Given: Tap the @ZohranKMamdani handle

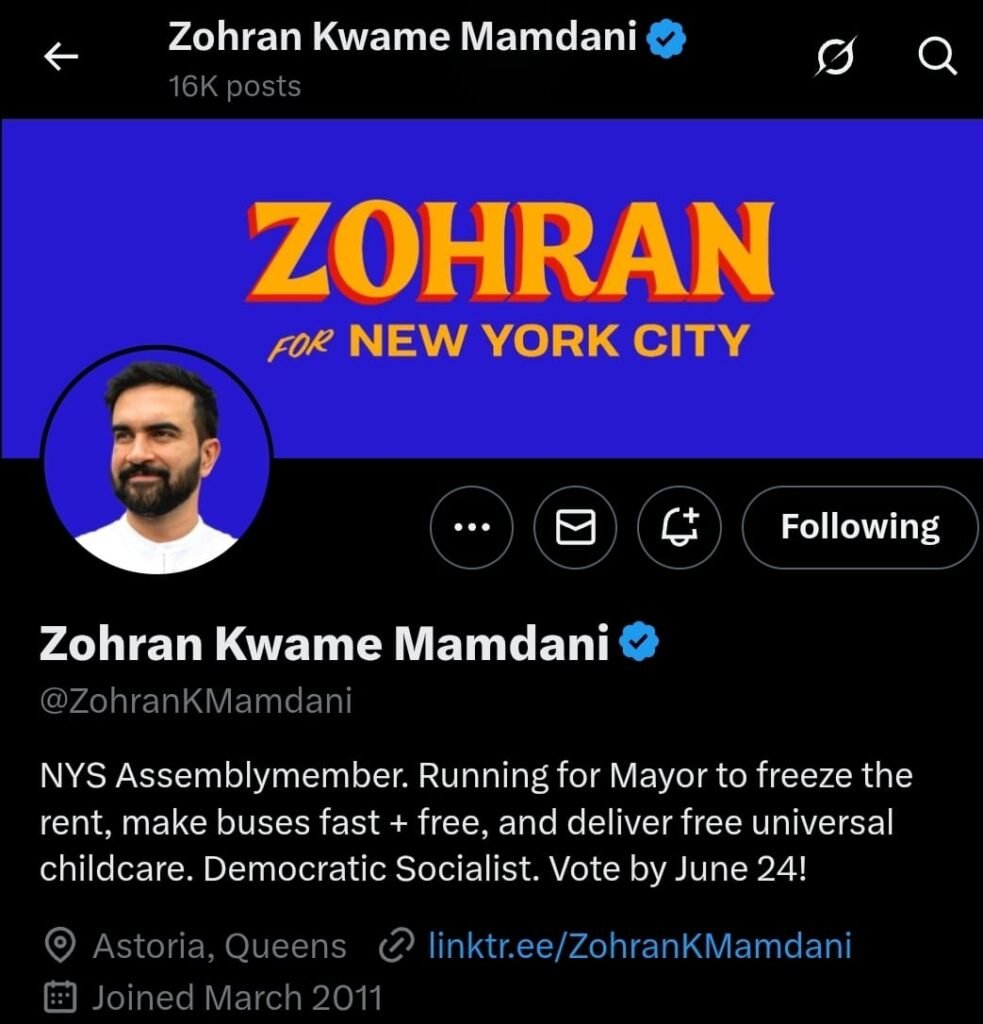Looking at the screenshot, I should [196, 701].
